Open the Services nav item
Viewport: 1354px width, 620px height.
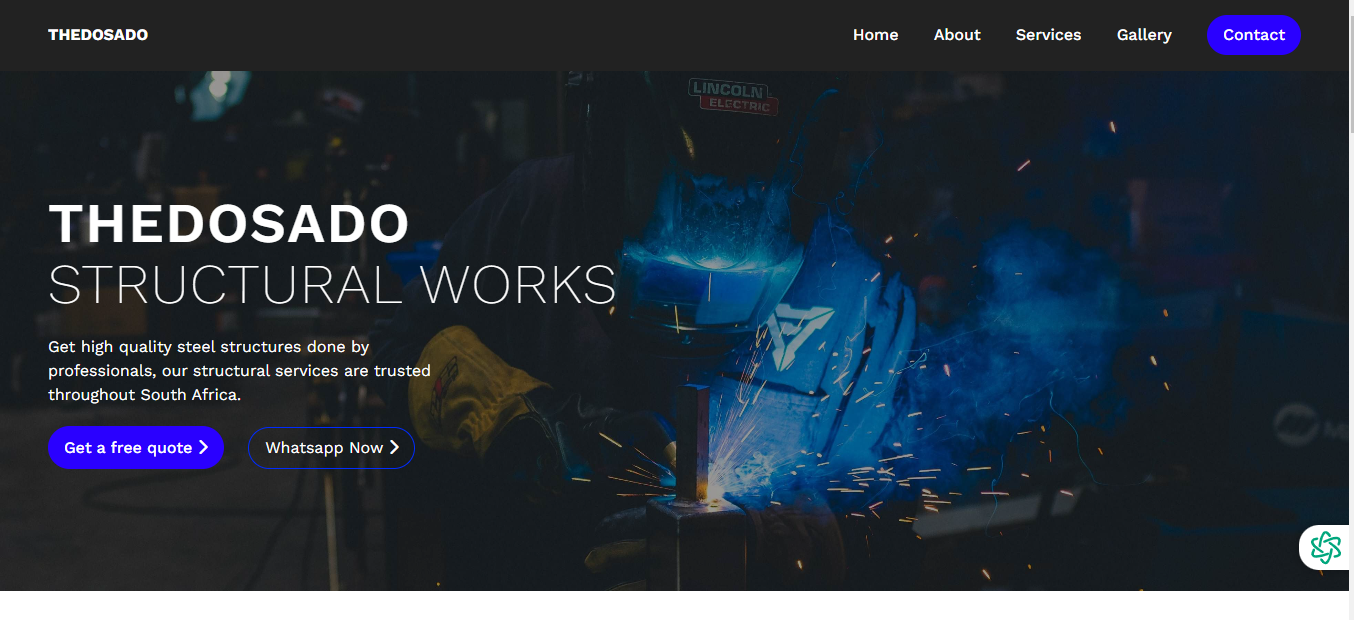[x=1048, y=35]
